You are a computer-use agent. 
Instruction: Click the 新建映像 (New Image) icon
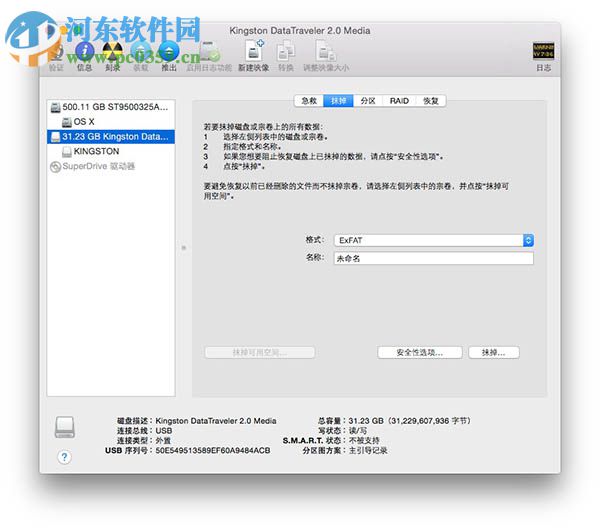[x=254, y=51]
